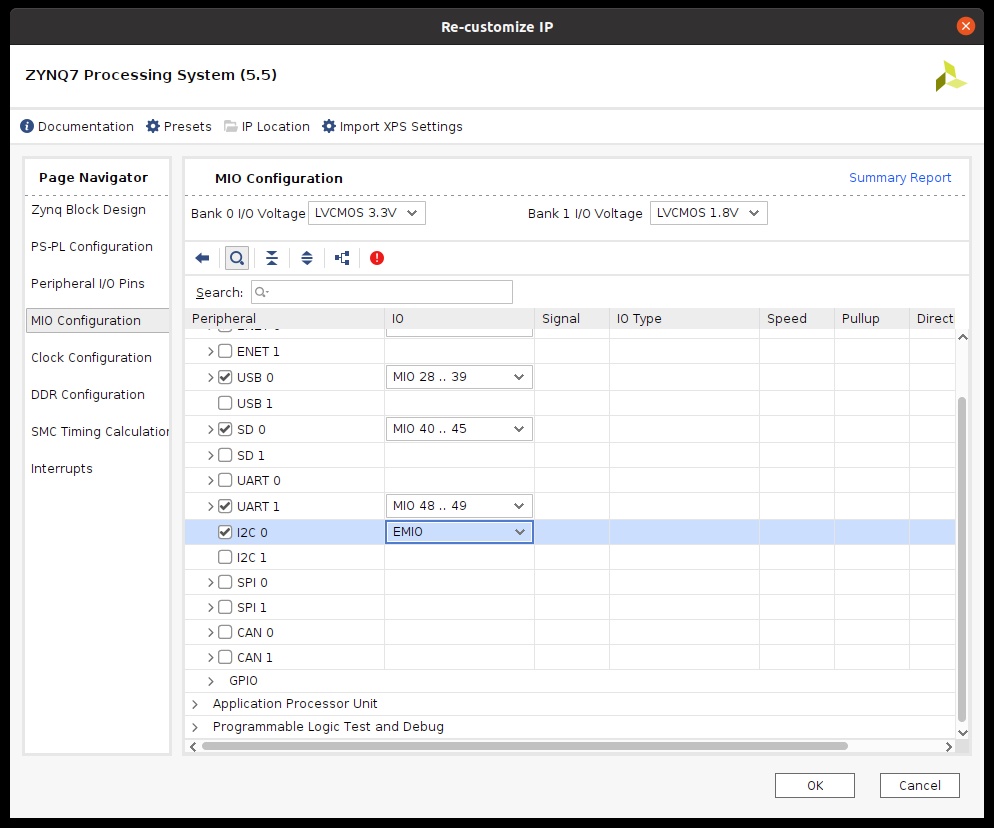Enable the SD 1 checkbox
994x828 pixels.
225,455
